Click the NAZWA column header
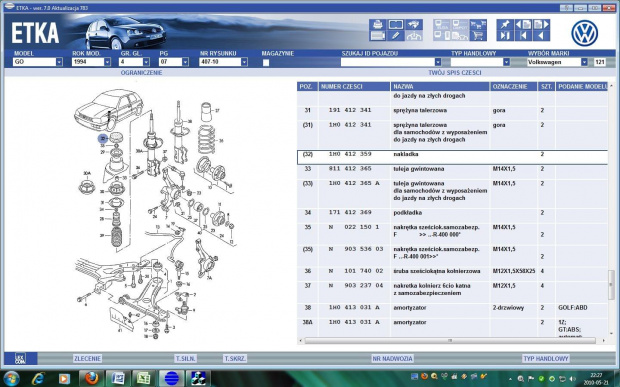 440,87
